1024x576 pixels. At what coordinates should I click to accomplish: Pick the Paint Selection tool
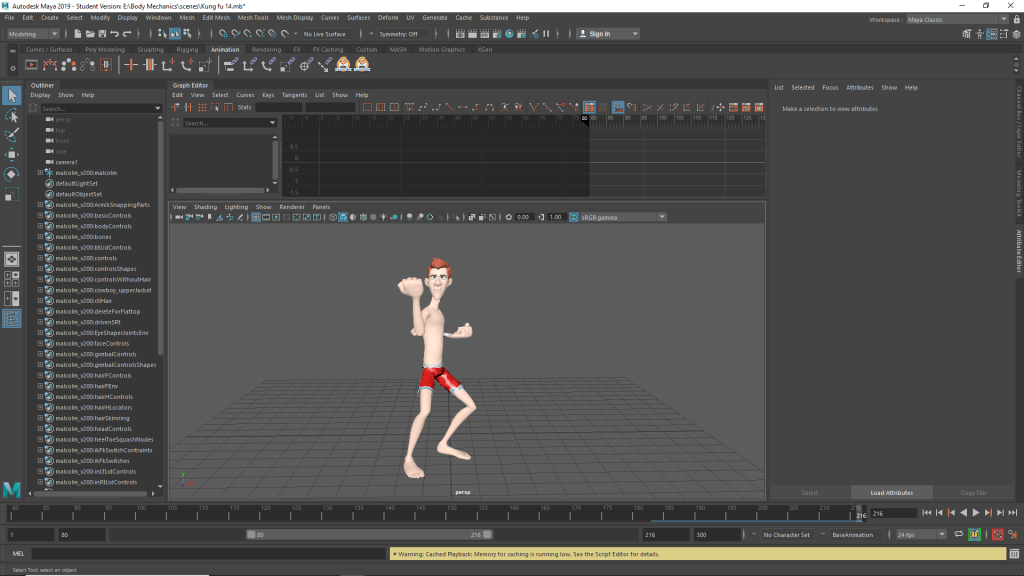[12, 135]
